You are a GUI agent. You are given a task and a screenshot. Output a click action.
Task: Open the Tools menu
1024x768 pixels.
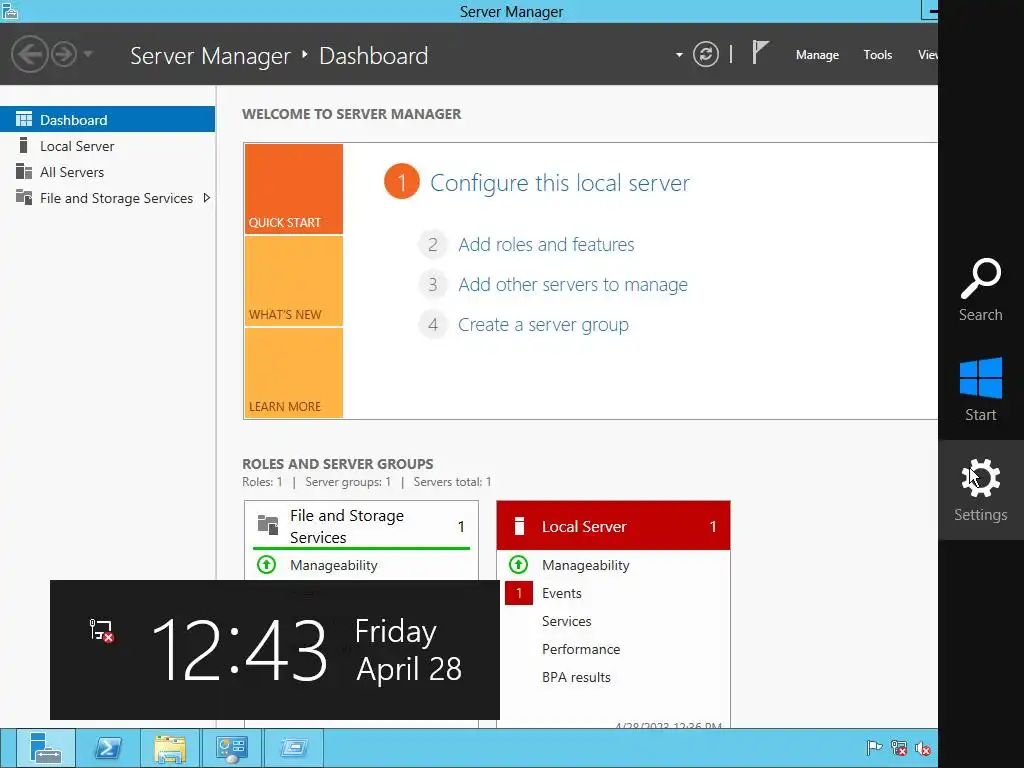[877, 55]
